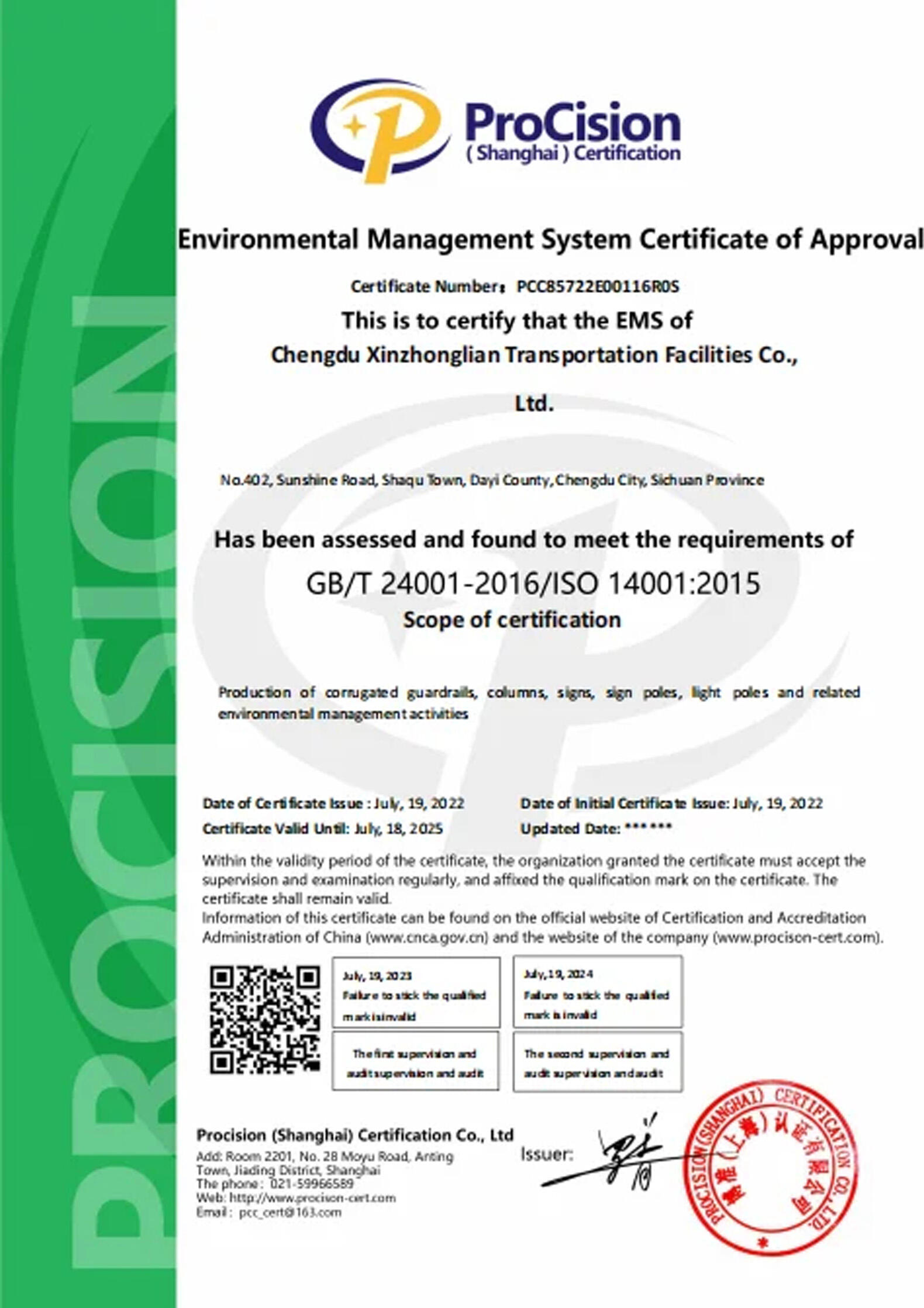Select certificate number PCC85722E00116R0S
The image size is (924, 1308).
pos(598,287)
